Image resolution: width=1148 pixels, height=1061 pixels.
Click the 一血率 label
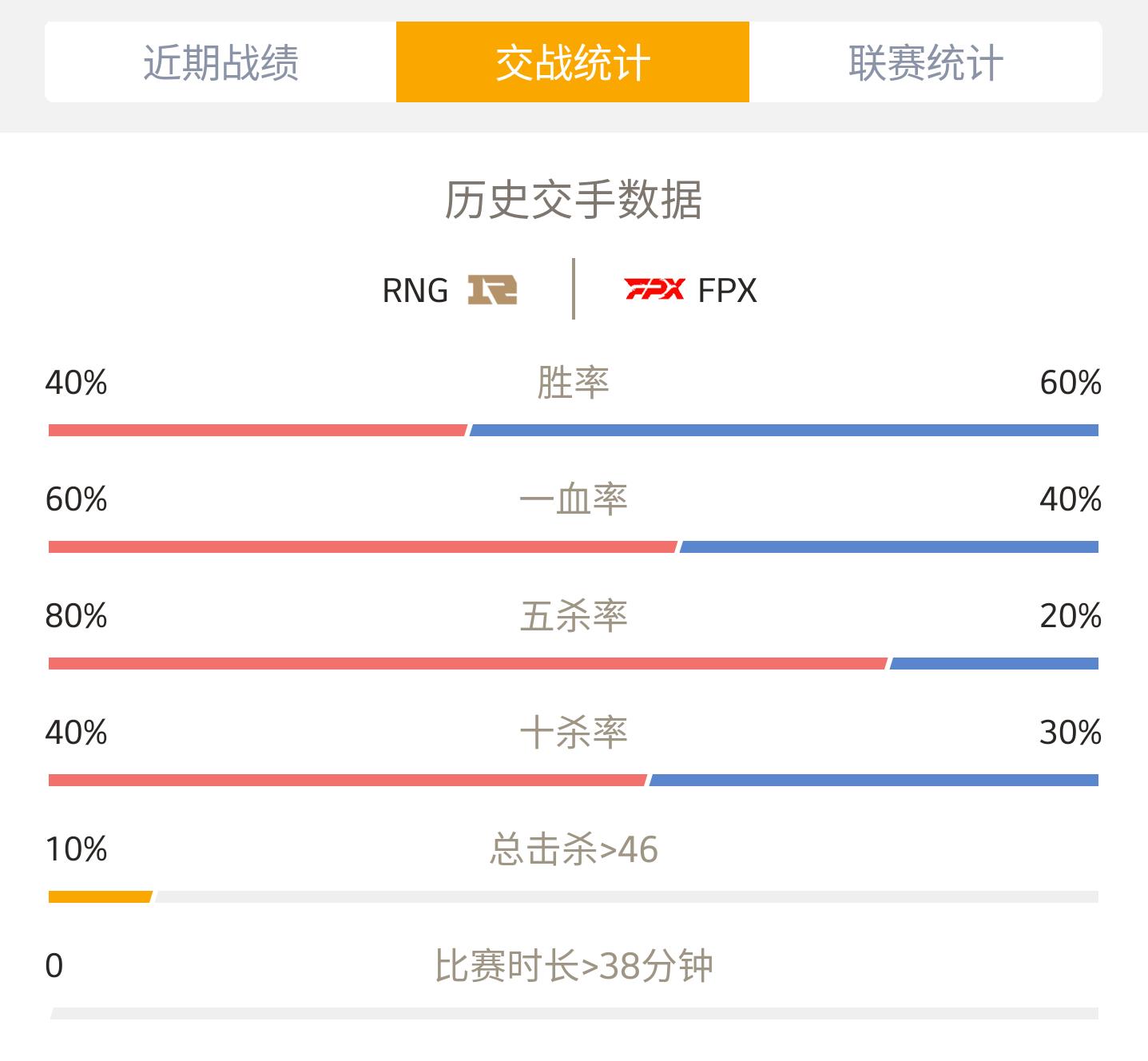[x=574, y=499]
